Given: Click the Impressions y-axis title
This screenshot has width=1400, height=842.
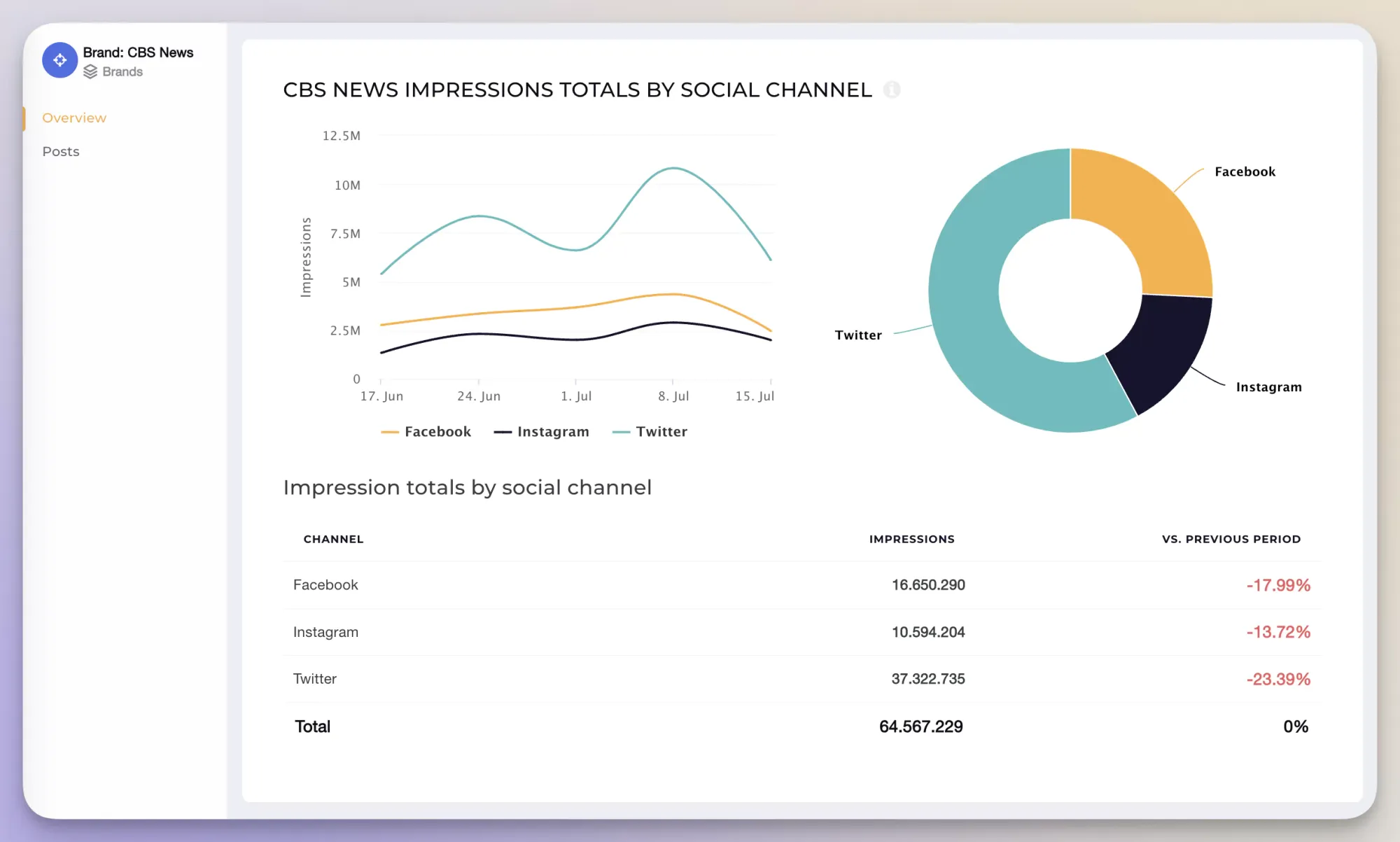Looking at the screenshot, I should coord(306,258).
